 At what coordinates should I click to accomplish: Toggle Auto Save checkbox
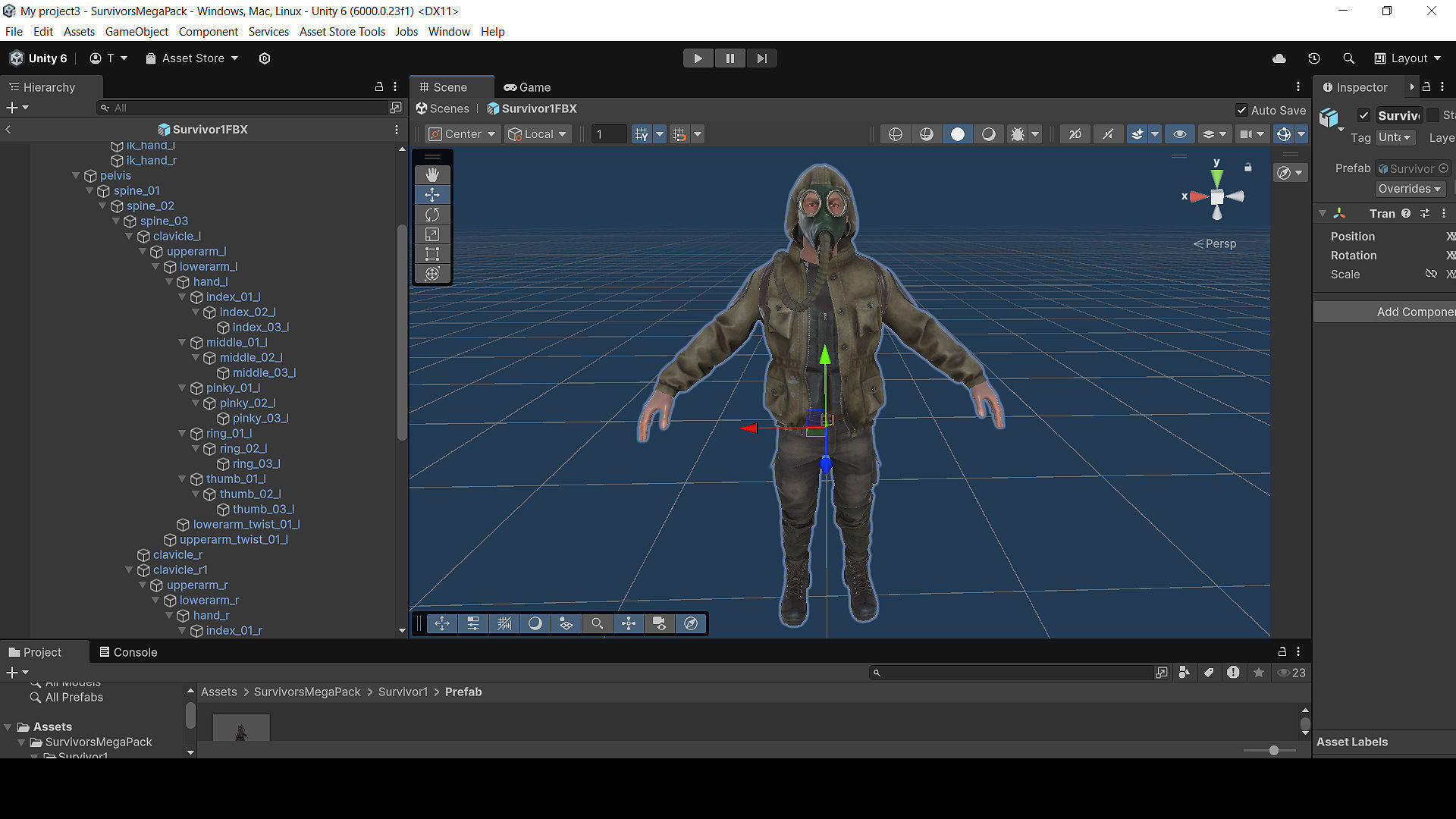1241,110
